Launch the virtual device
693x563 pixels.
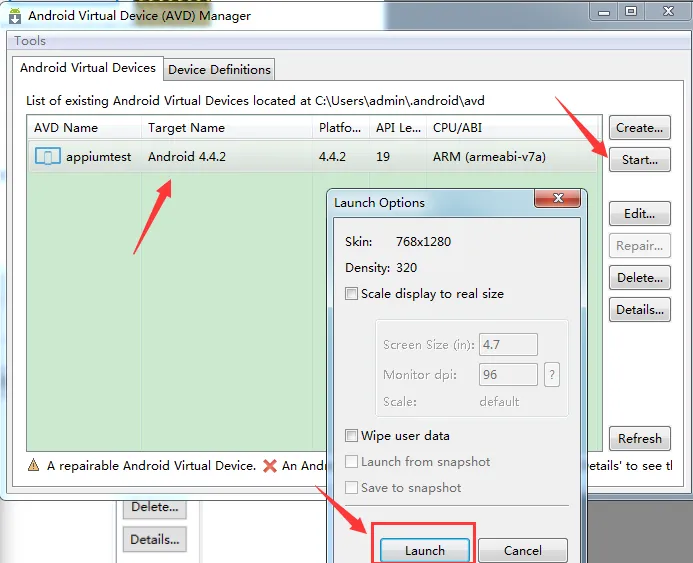click(425, 550)
